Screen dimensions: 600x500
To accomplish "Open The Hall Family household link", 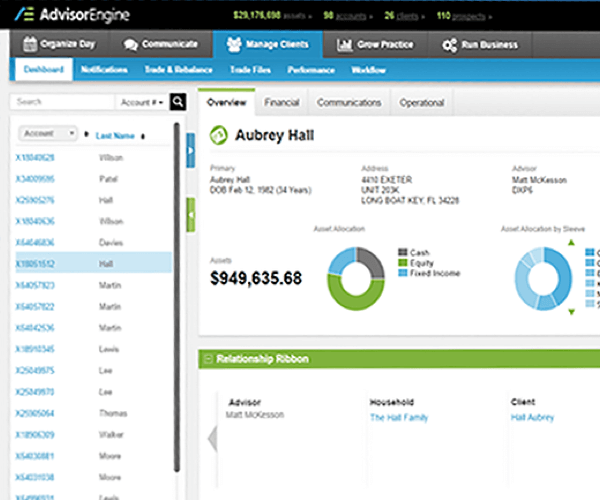I will click(x=398, y=417).
